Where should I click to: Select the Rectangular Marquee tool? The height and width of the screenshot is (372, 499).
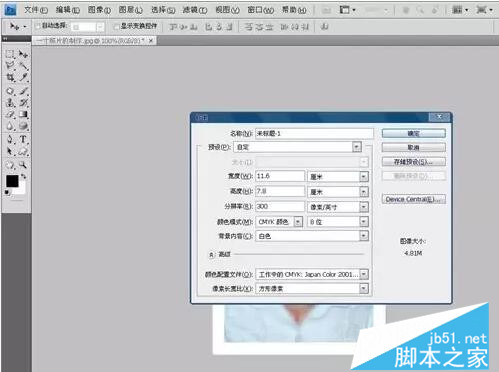pos(10,54)
